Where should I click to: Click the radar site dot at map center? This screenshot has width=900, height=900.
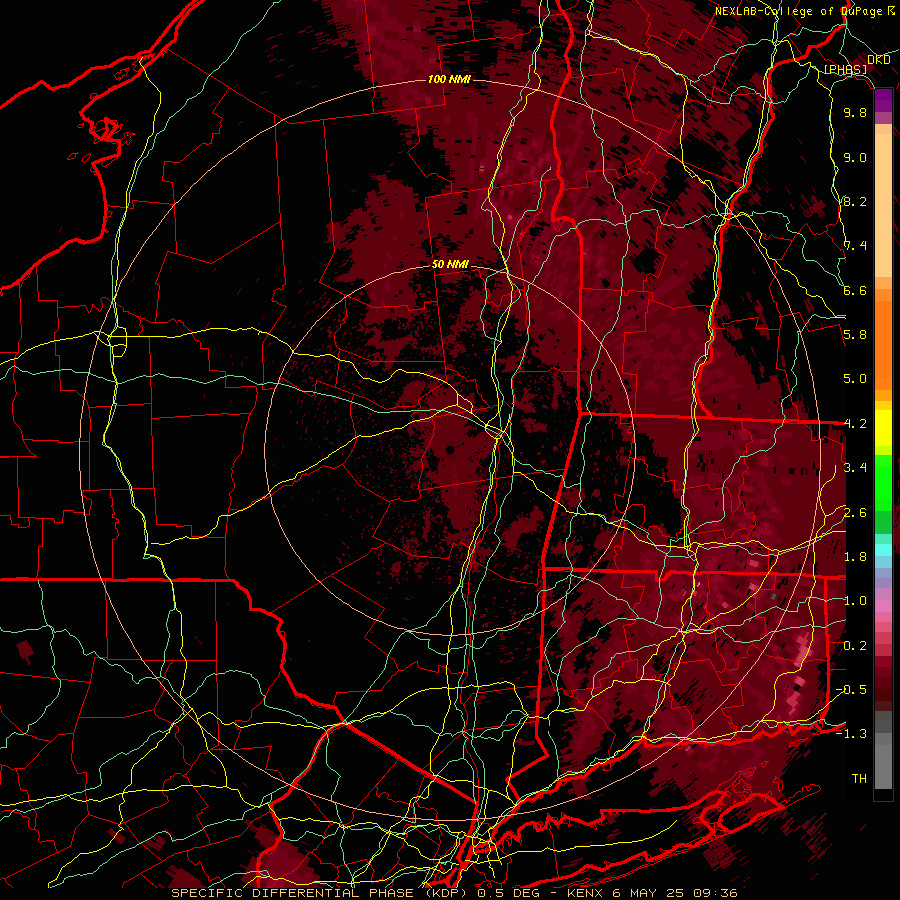pos(451,450)
